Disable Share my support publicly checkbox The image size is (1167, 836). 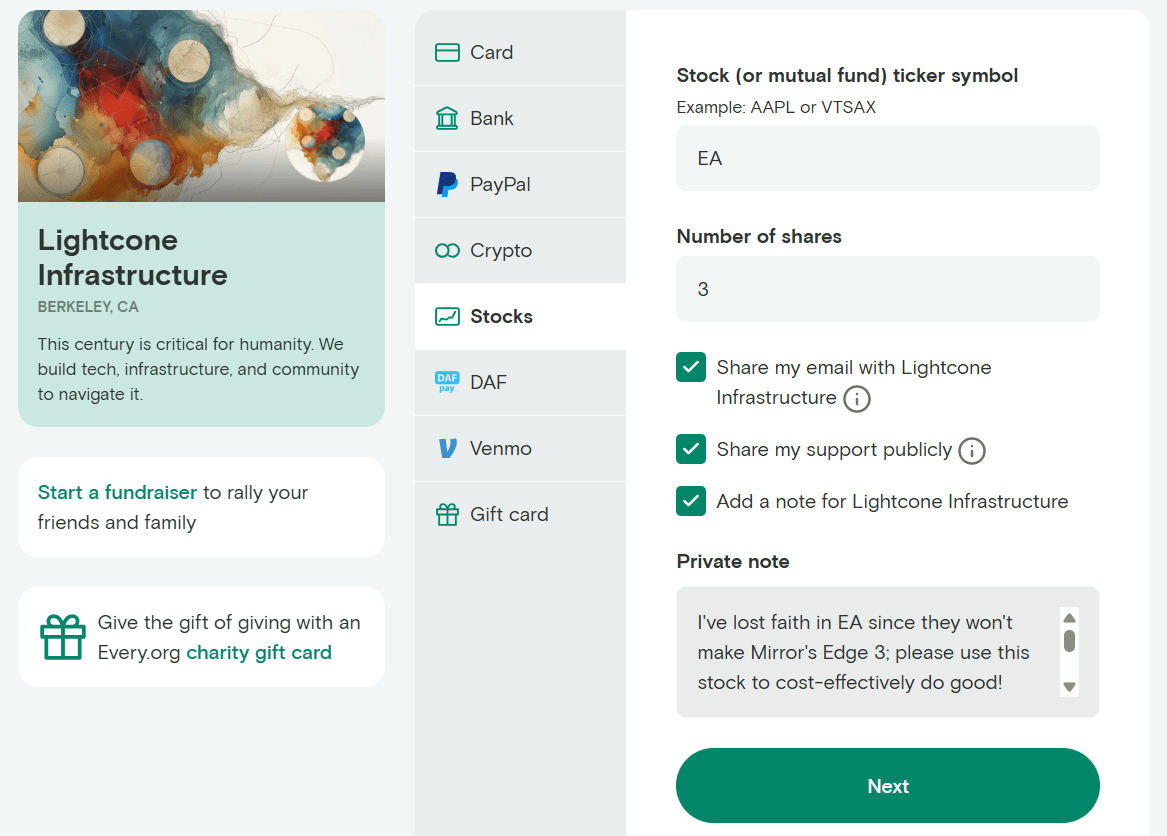(x=691, y=449)
